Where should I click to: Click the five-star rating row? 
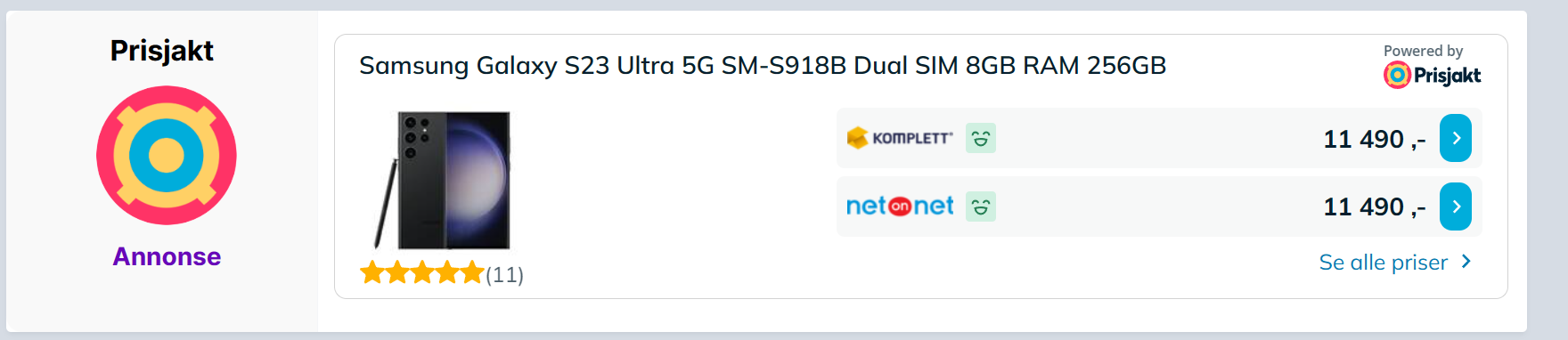(421, 273)
